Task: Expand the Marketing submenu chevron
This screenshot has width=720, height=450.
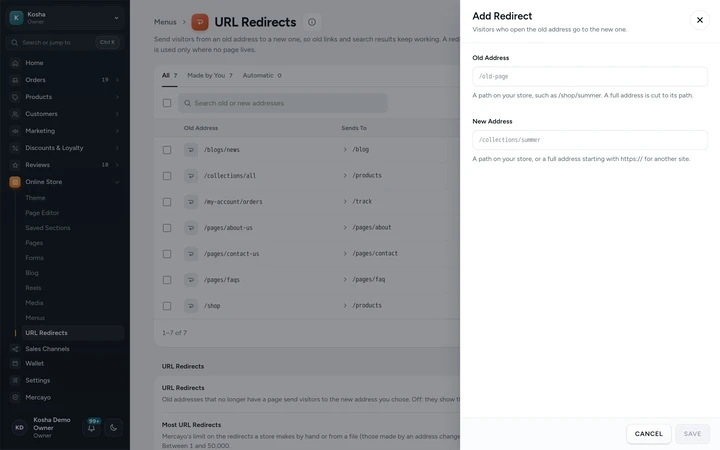Action: tap(117, 131)
